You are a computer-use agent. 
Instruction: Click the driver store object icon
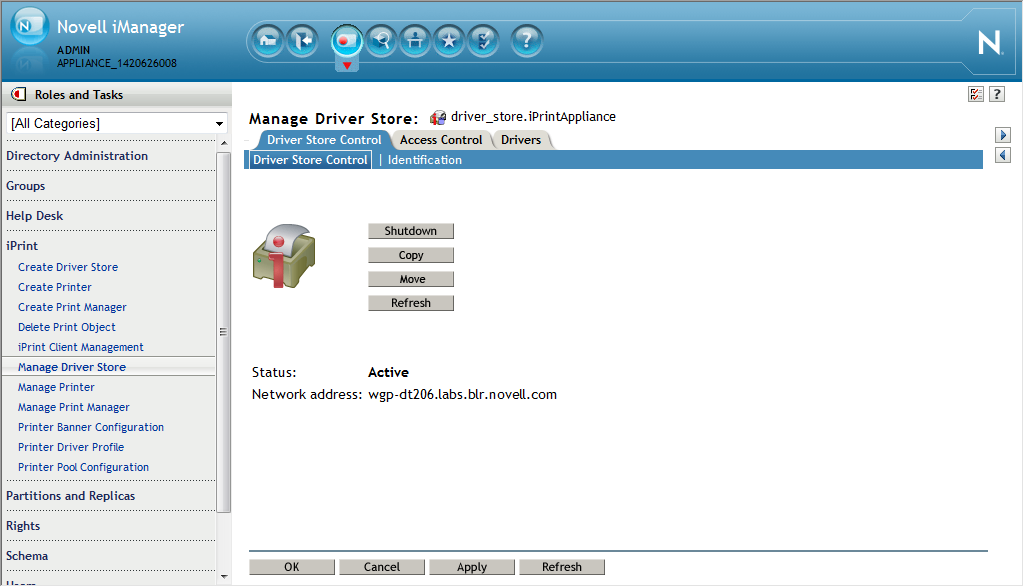[x=438, y=118]
